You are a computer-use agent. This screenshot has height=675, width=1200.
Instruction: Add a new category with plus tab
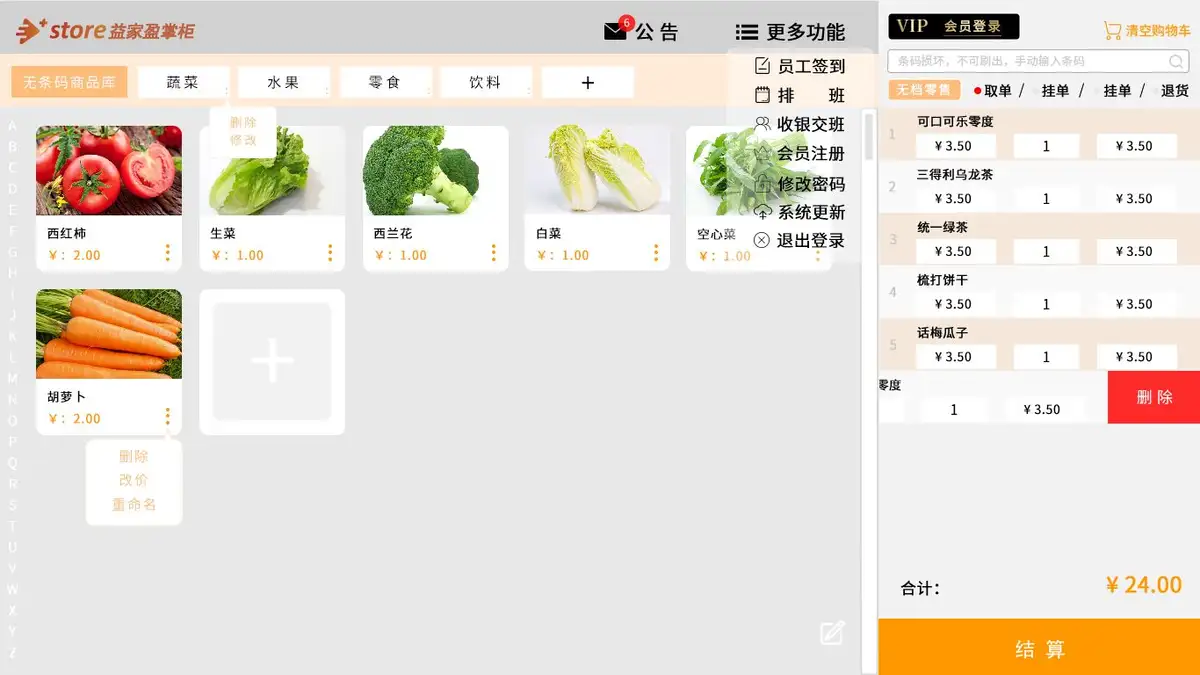[x=587, y=82]
